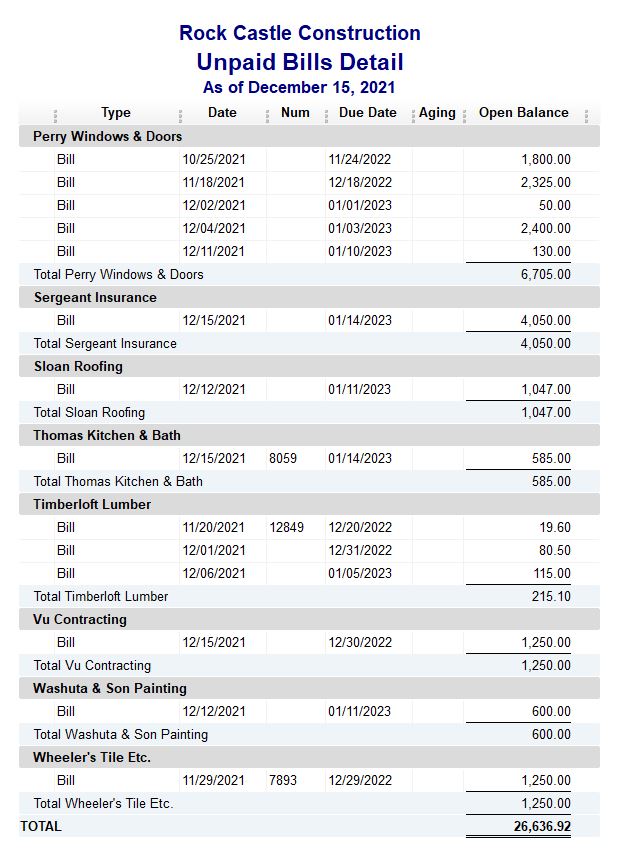Select the Due Date column header
The image size is (623, 857).
pos(368,113)
